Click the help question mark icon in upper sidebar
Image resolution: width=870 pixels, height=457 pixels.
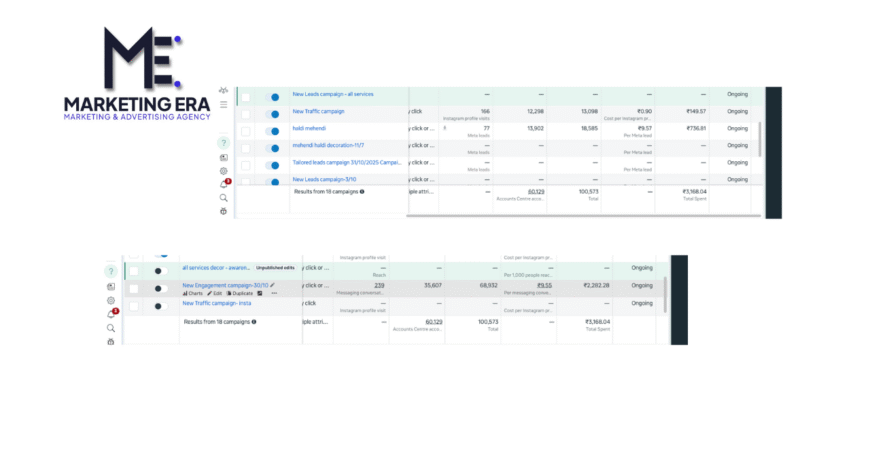click(x=223, y=143)
